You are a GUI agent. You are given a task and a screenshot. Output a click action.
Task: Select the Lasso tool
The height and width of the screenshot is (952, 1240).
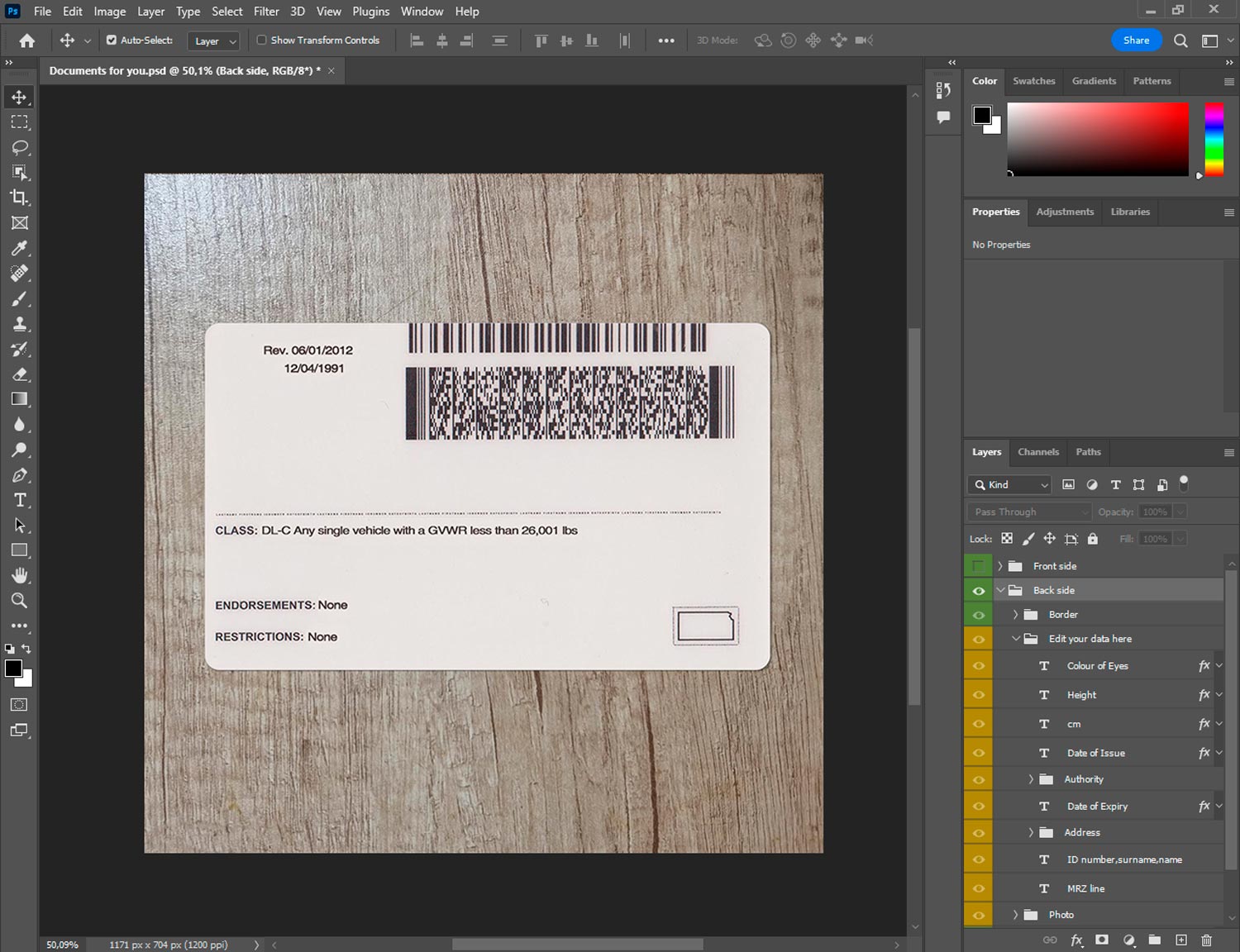click(x=20, y=147)
